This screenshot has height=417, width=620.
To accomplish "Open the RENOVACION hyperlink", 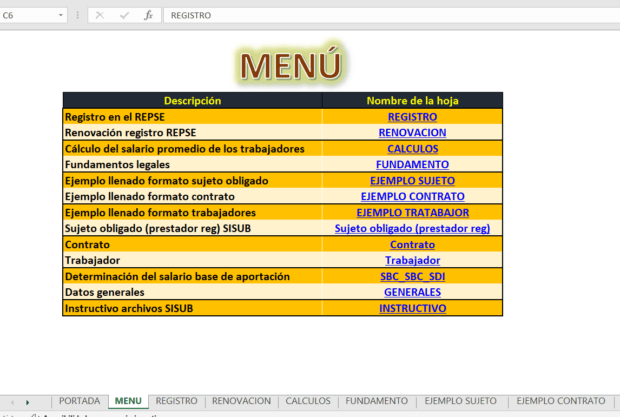I will (412, 133).
